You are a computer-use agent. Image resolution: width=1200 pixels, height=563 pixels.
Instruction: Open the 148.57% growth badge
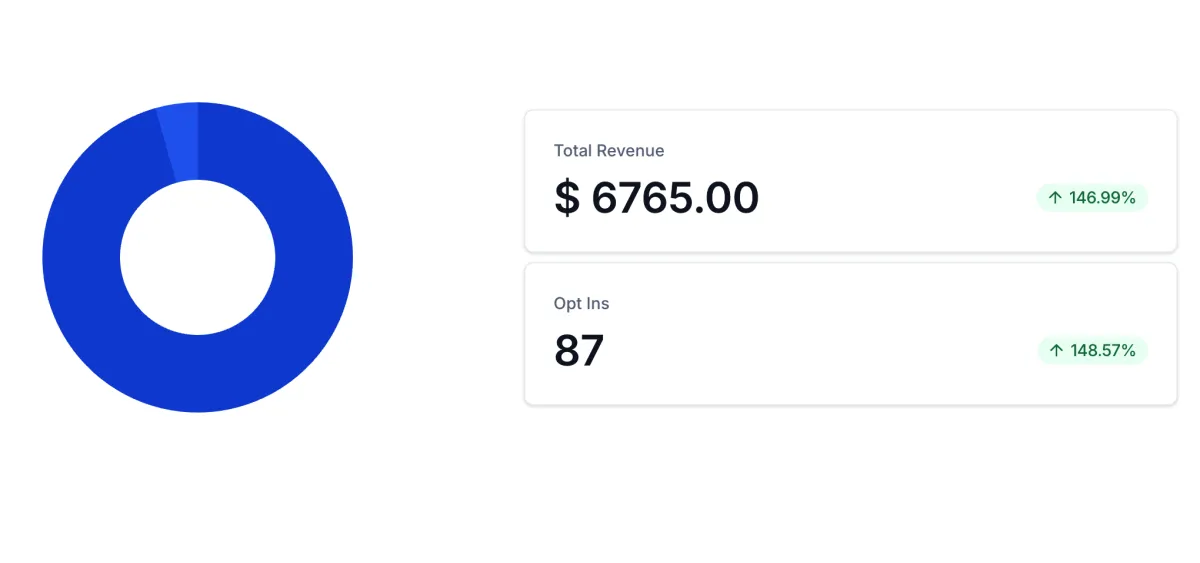[1093, 351]
